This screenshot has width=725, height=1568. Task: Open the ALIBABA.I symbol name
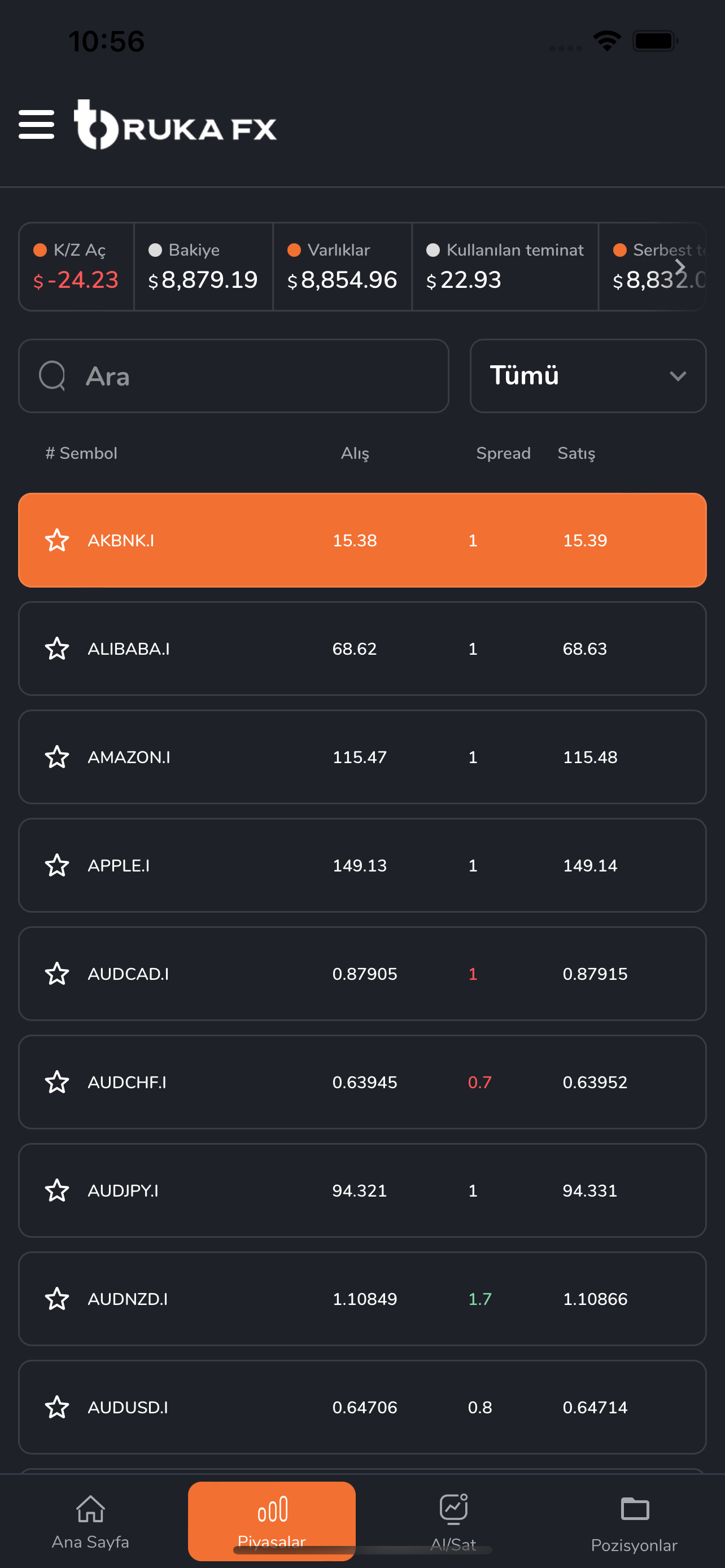click(x=128, y=649)
